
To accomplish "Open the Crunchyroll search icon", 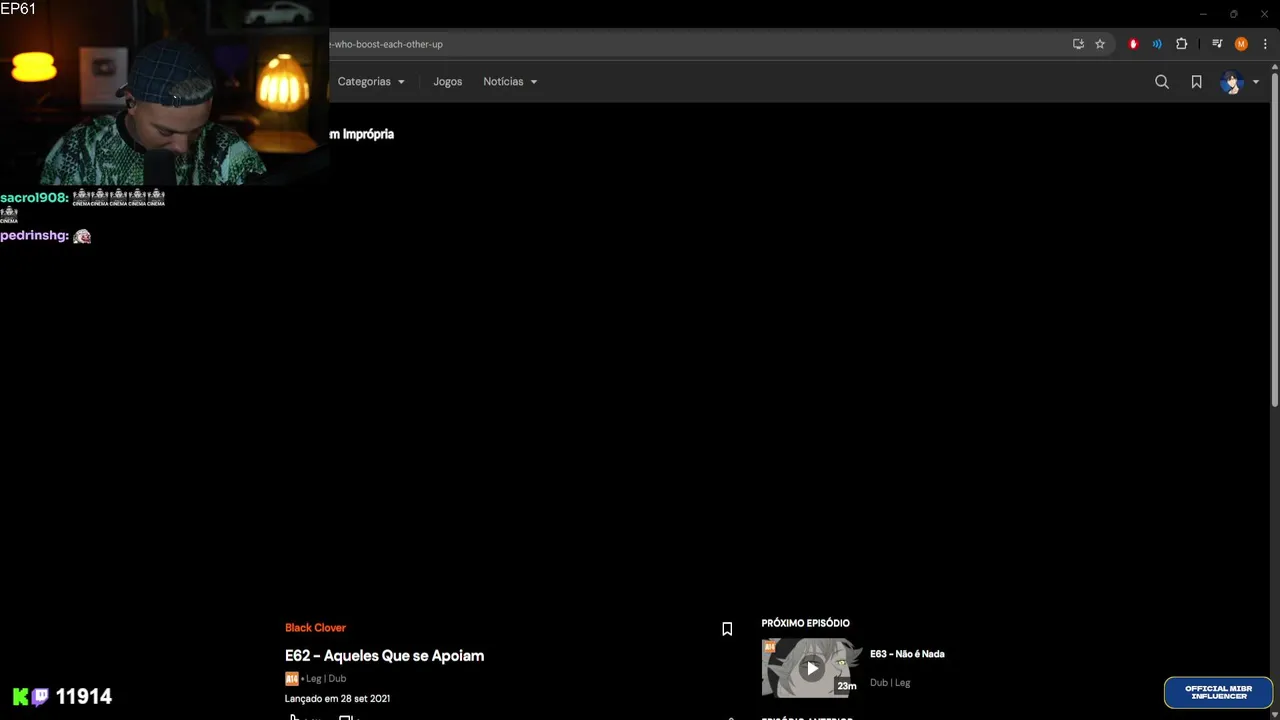I will 1161,82.
